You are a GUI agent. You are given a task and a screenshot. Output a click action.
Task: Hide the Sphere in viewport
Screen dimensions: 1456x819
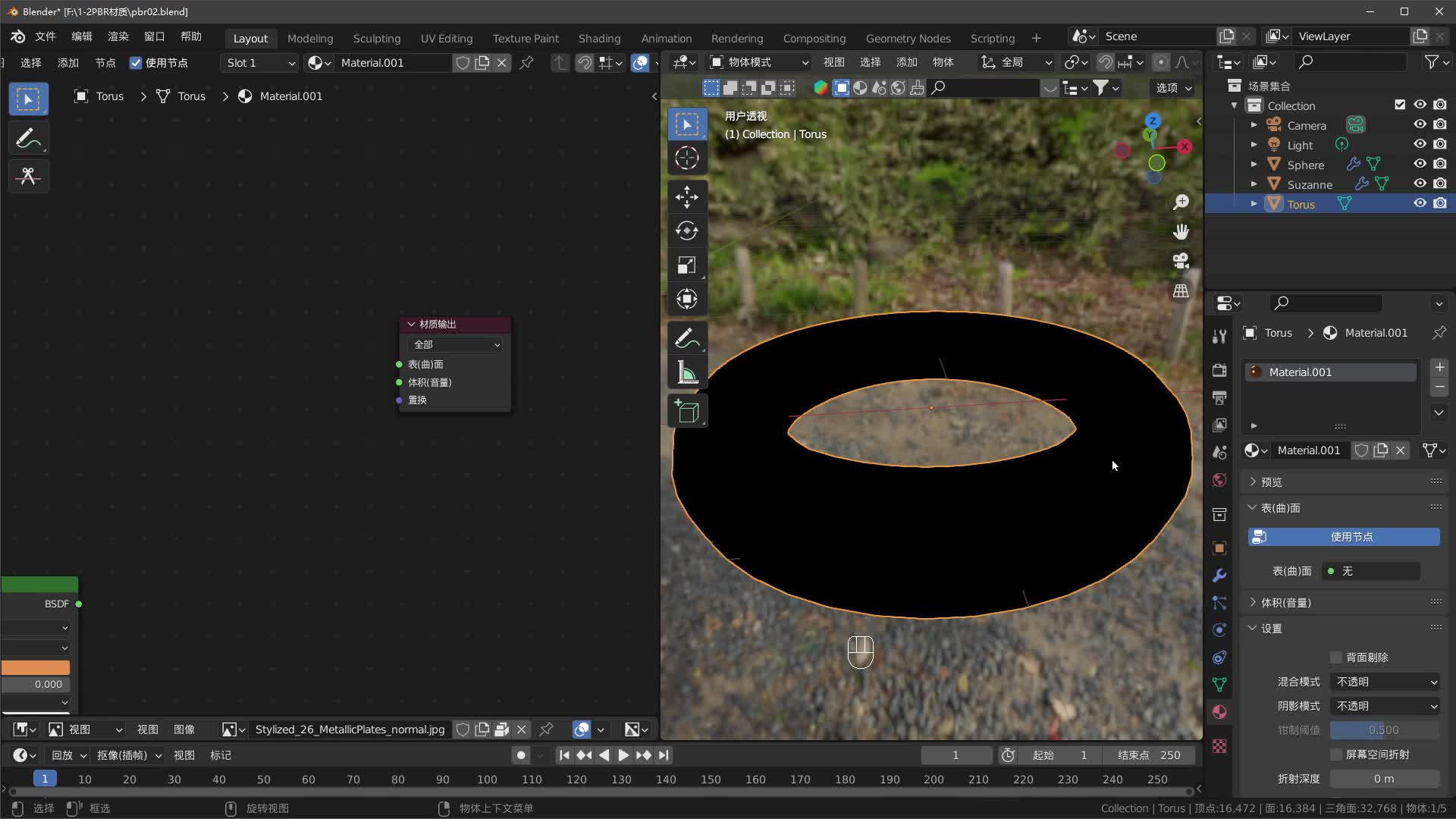1420,164
